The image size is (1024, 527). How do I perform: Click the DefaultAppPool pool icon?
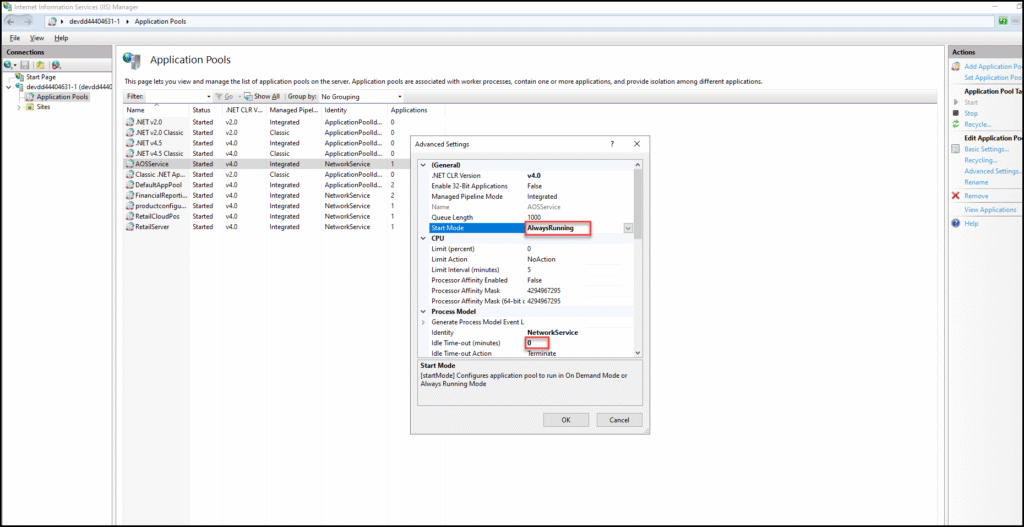(x=130, y=185)
